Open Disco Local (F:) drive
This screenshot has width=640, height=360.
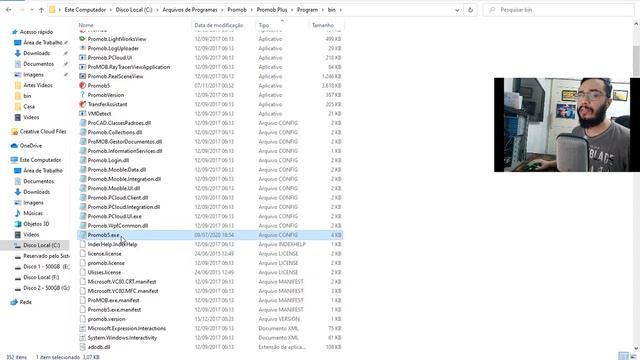coord(41,277)
